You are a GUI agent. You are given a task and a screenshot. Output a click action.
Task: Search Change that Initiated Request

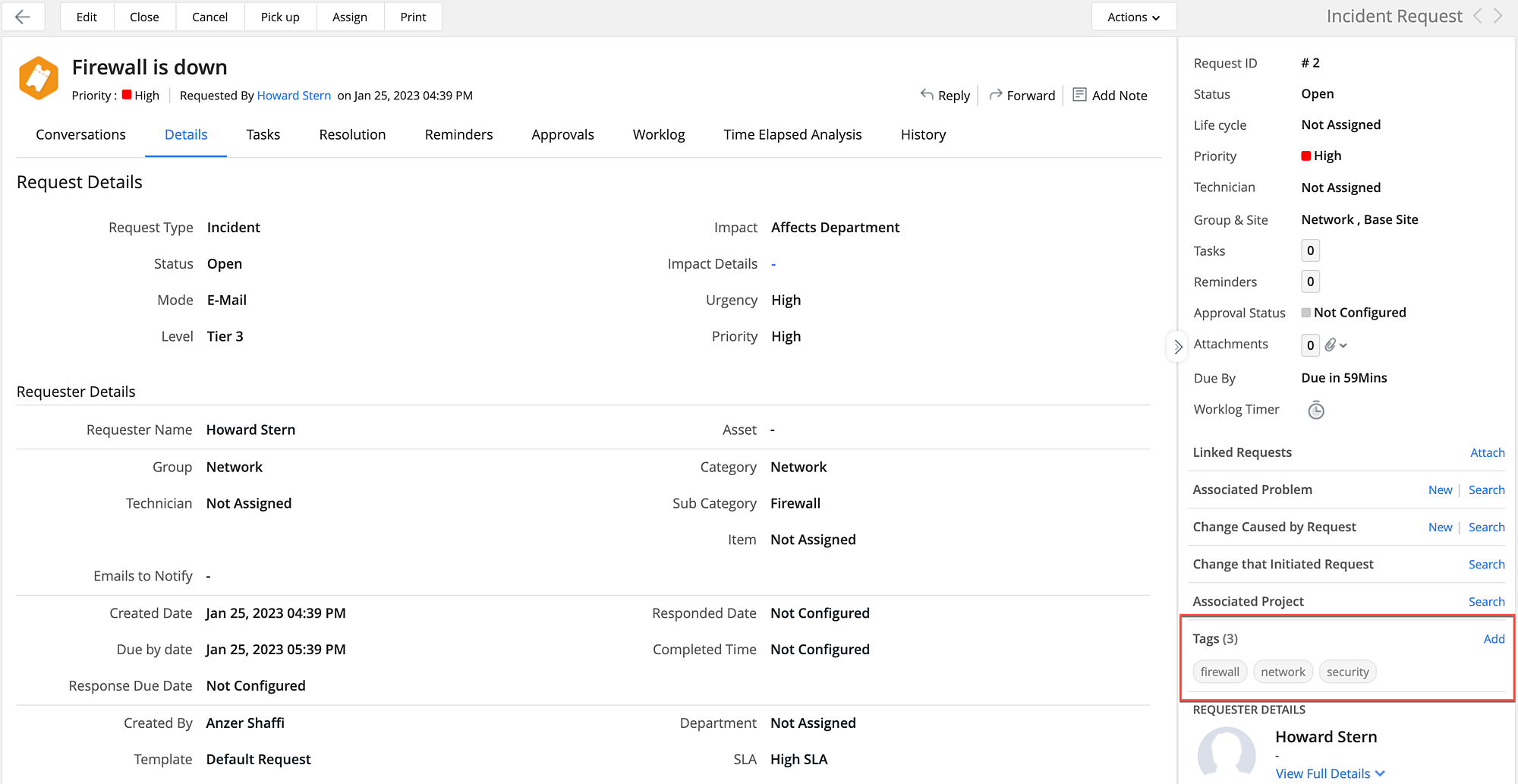1487,564
